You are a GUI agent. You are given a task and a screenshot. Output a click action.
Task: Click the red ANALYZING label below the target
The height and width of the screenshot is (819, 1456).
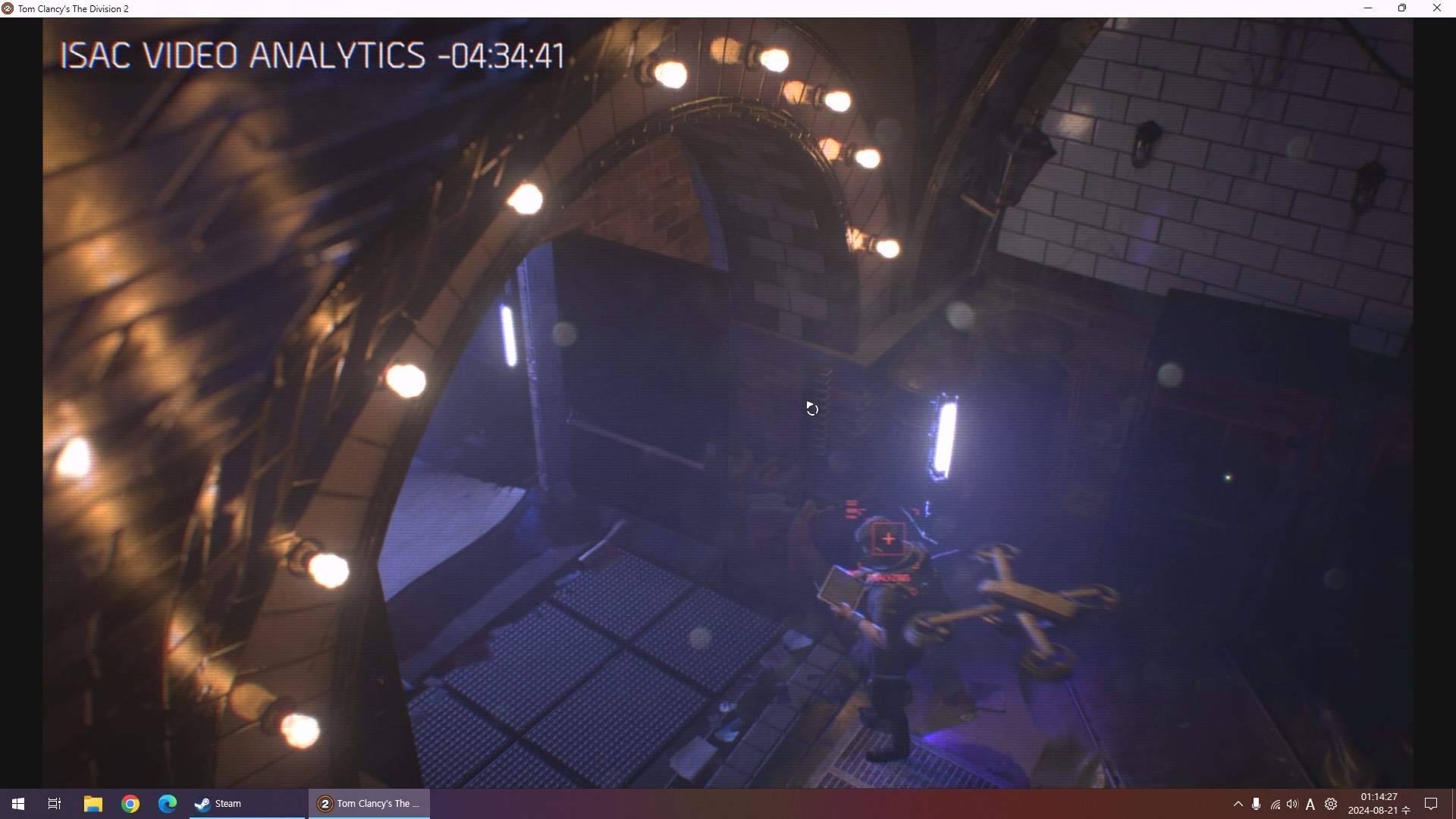coord(889,579)
